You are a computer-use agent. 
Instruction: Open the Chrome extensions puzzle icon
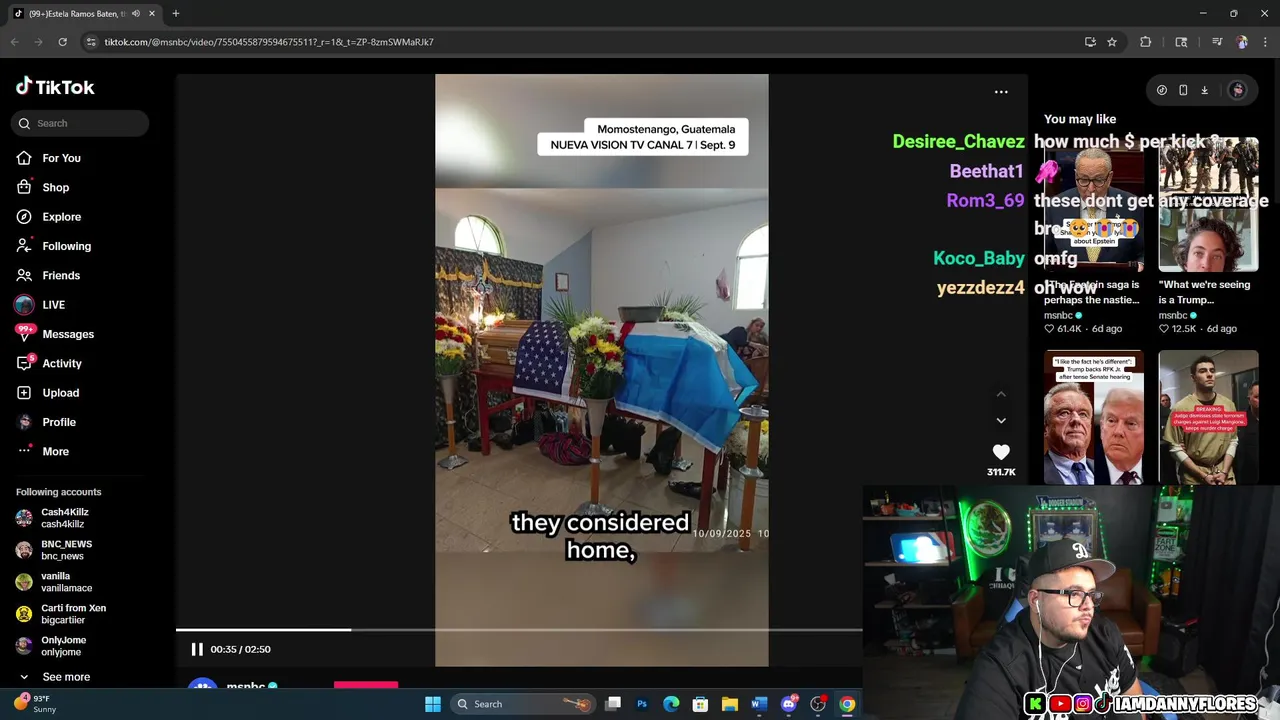[x=1146, y=42]
